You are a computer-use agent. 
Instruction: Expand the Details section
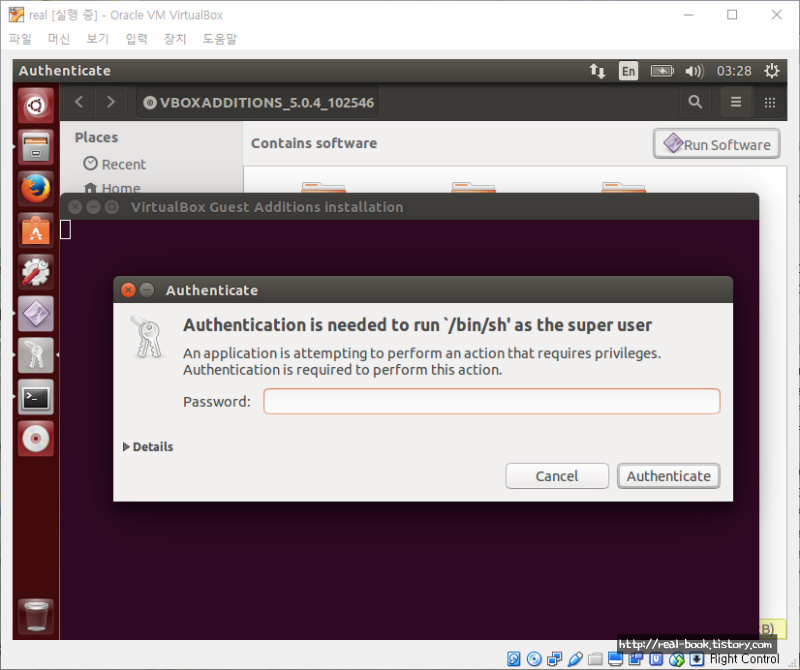[x=148, y=447]
